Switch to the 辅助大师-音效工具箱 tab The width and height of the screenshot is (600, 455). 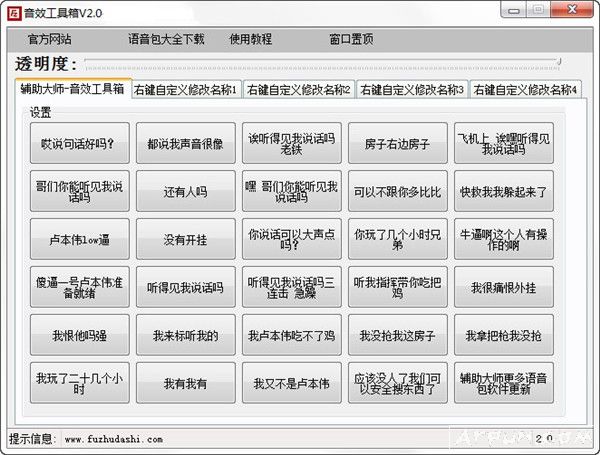pos(73,89)
